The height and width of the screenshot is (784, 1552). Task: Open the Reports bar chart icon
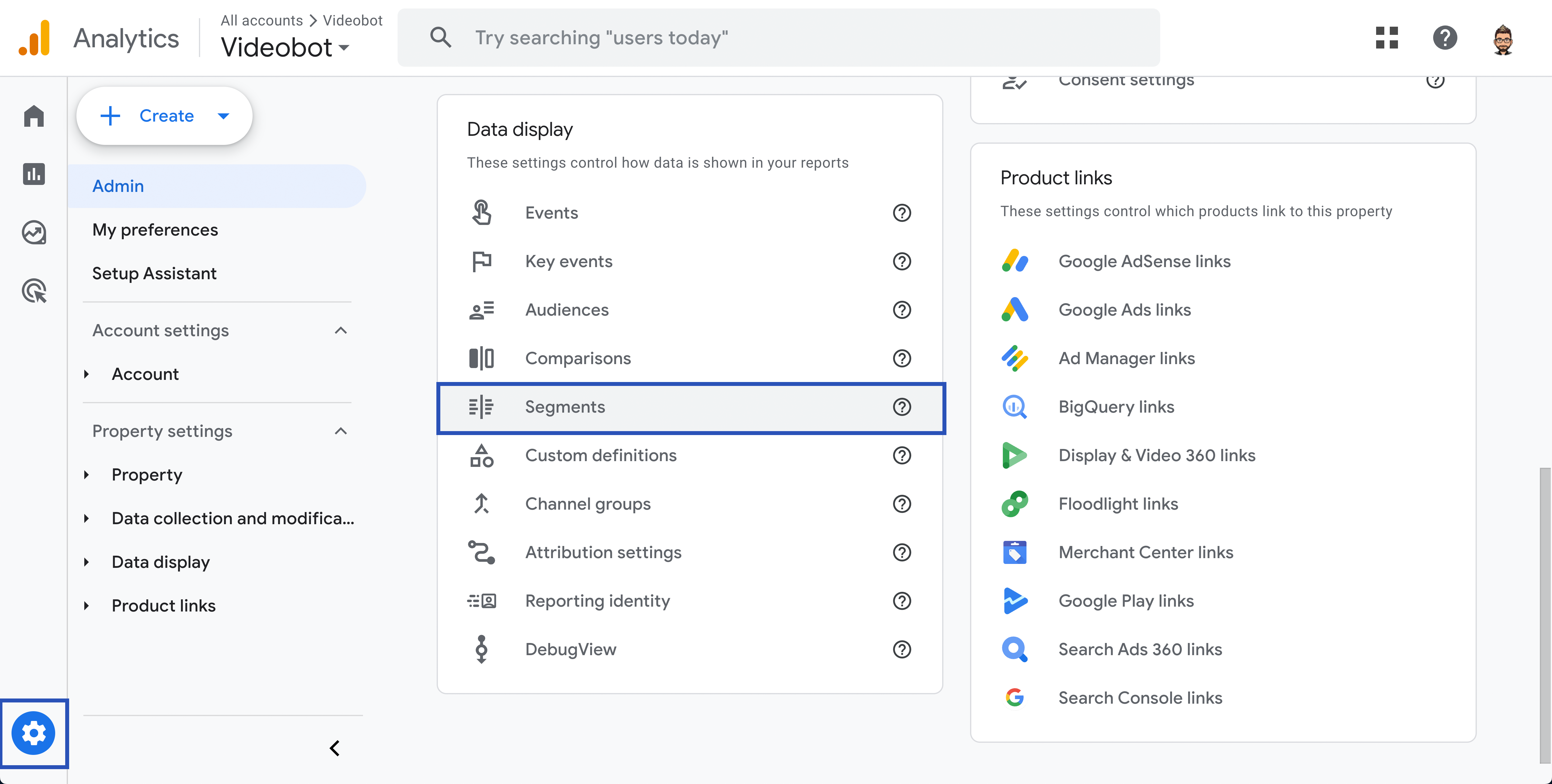[34, 174]
